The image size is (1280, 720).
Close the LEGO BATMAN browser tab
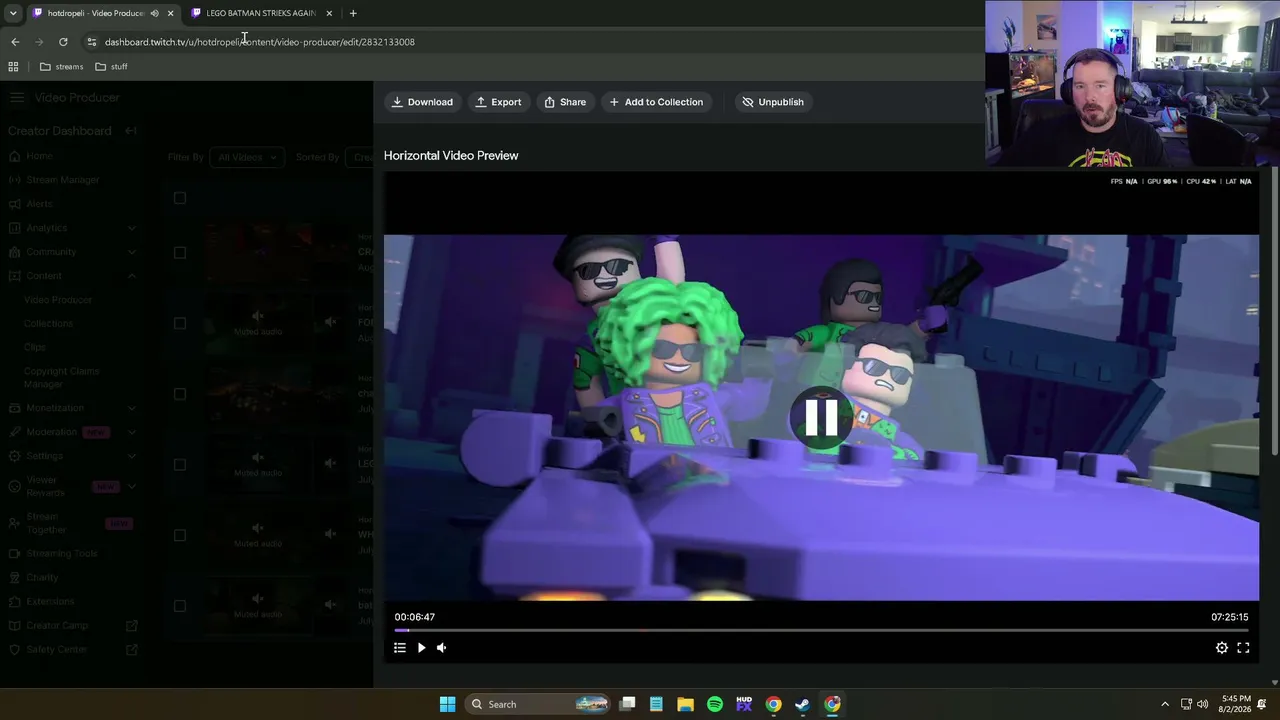coord(329,13)
